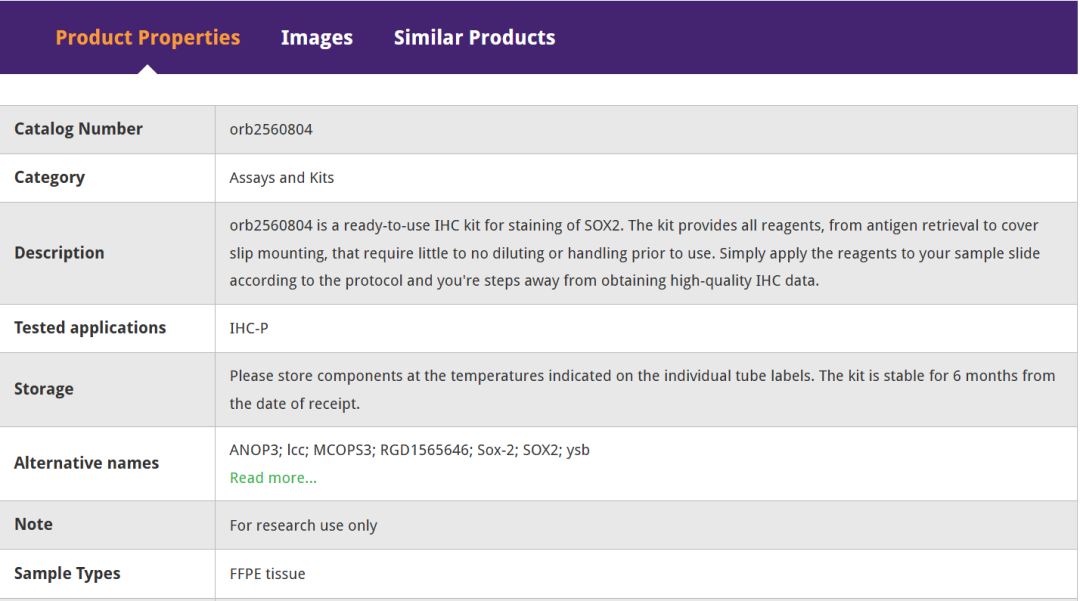Click the ANOP3; lcc; MCOPS3 names list
Screen dimensions: 1080x601
tap(409, 450)
